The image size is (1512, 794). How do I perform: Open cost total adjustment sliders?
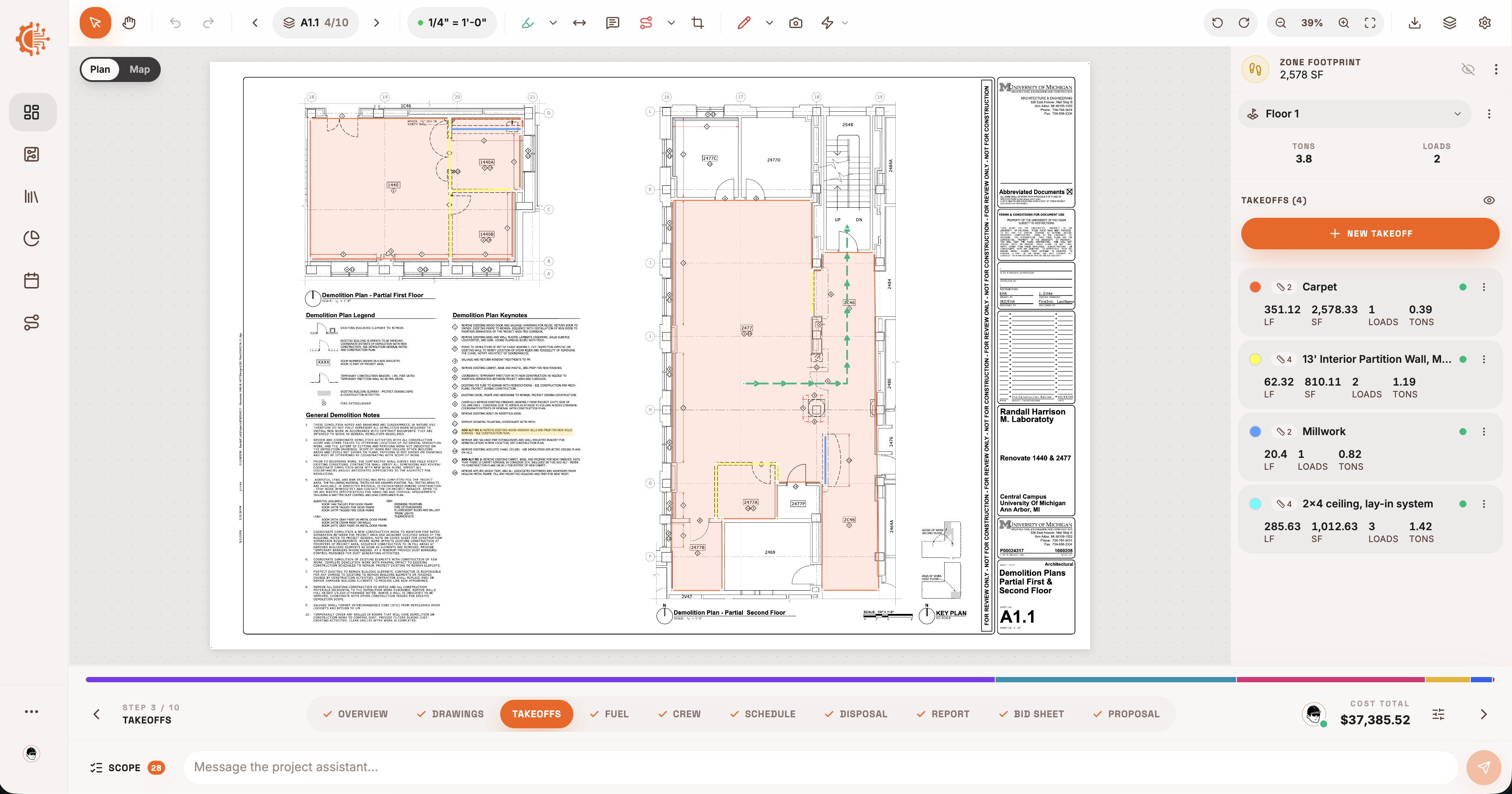[1438, 714]
